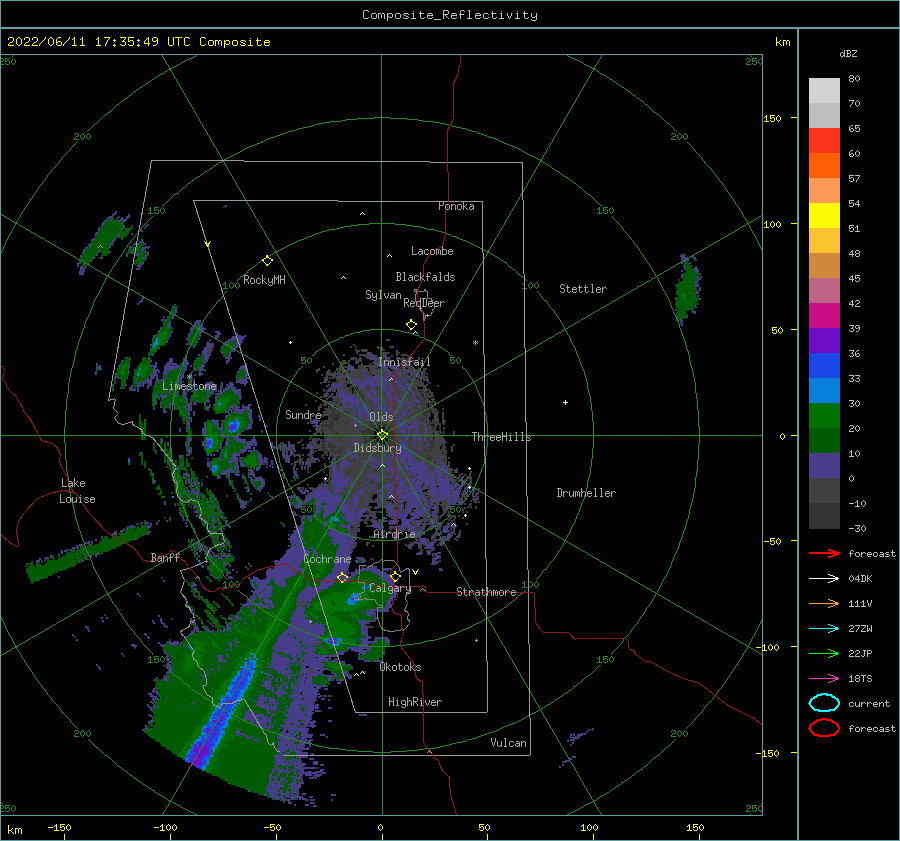
Task: Select the slate purple 10 dBZ swatch
Action: pos(824,465)
